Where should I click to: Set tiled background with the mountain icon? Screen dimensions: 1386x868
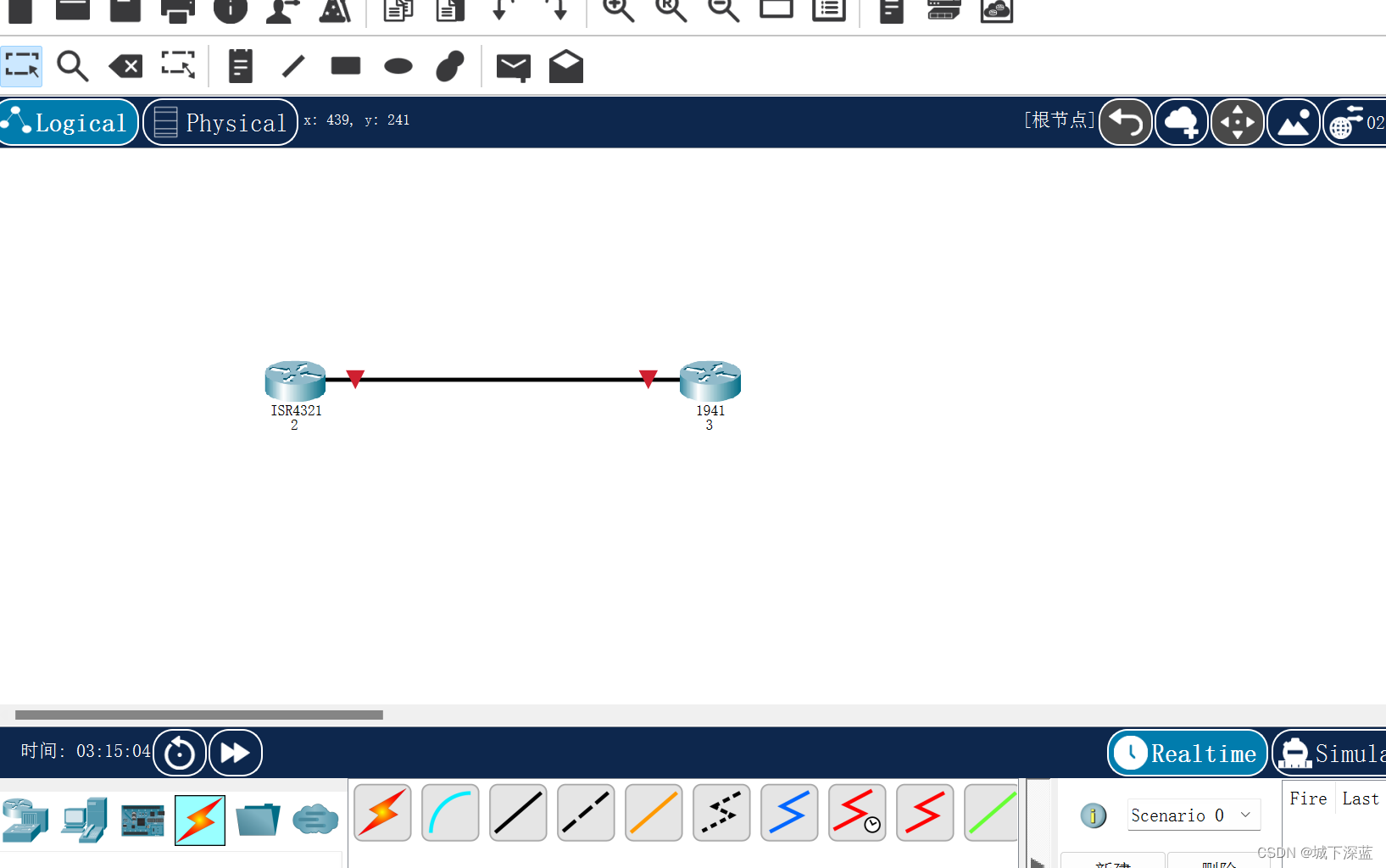click(1294, 122)
